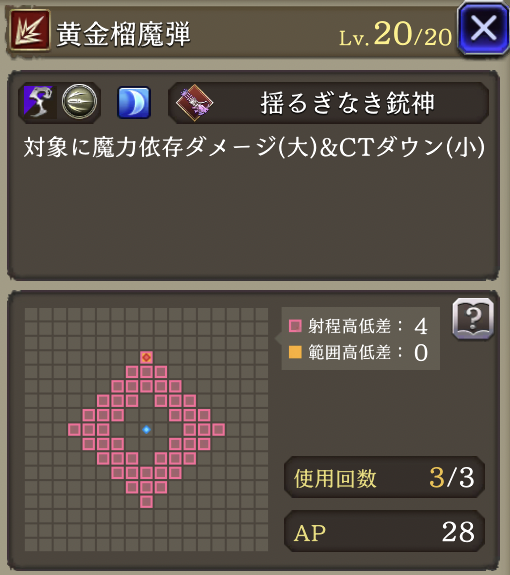The width and height of the screenshot is (510, 575).
Task: Tap the weapon diamond icon beside 揺るぎなき銃神
Action: [194, 102]
